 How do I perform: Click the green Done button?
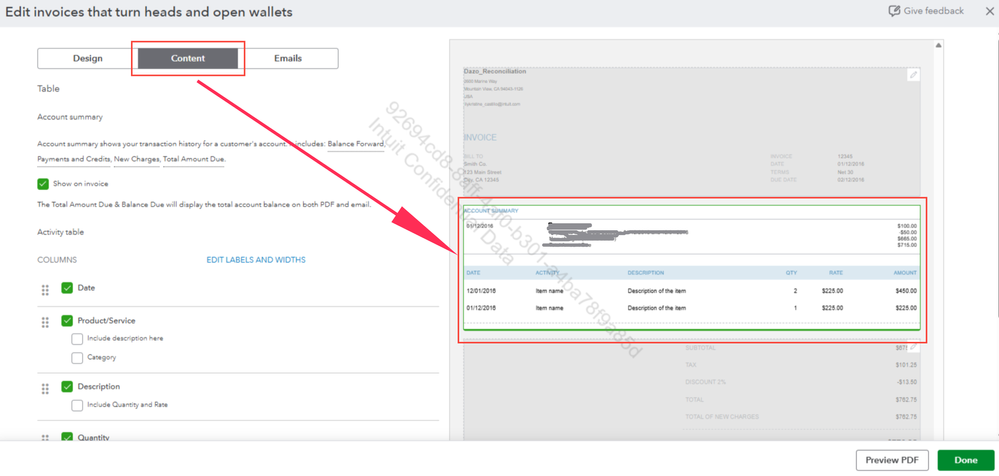[965, 460]
